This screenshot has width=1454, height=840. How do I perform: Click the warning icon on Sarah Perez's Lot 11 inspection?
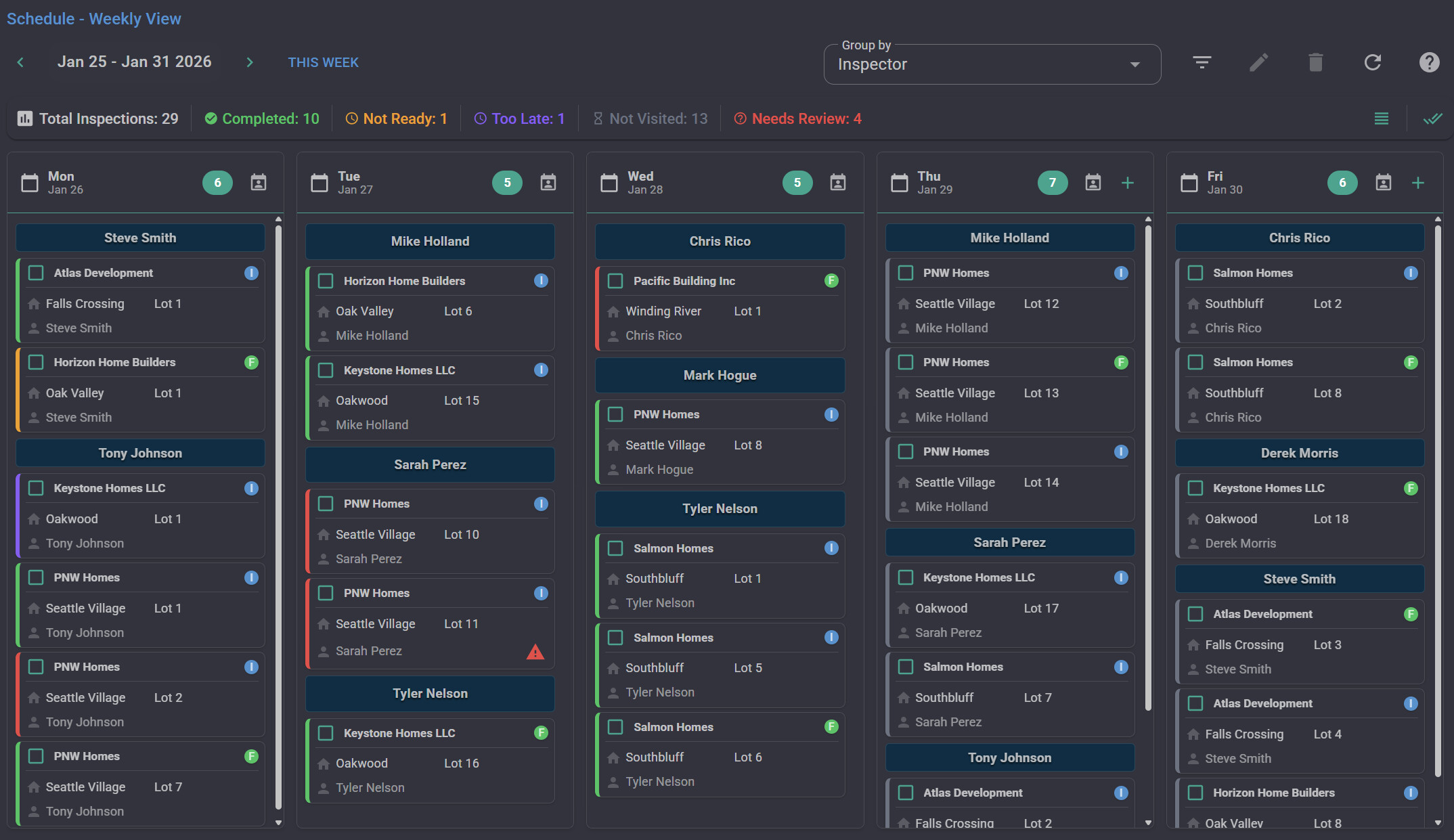[535, 652]
